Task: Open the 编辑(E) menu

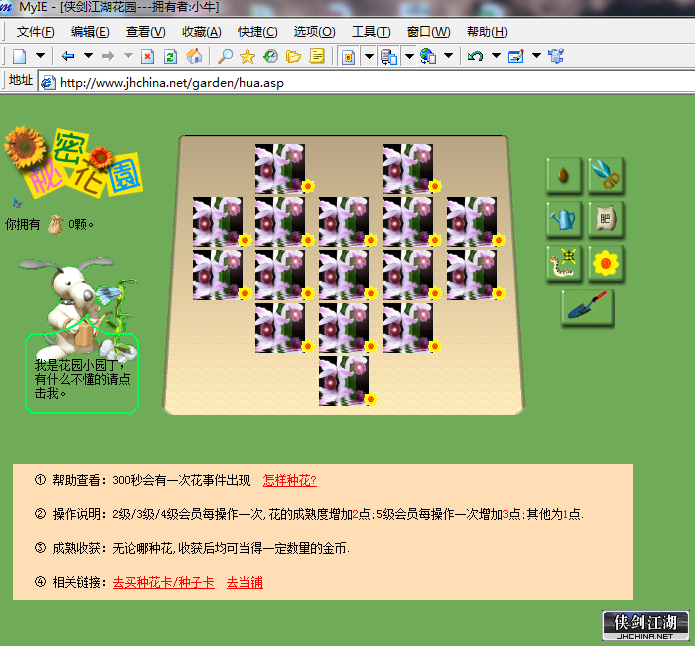Action: (90, 32)
